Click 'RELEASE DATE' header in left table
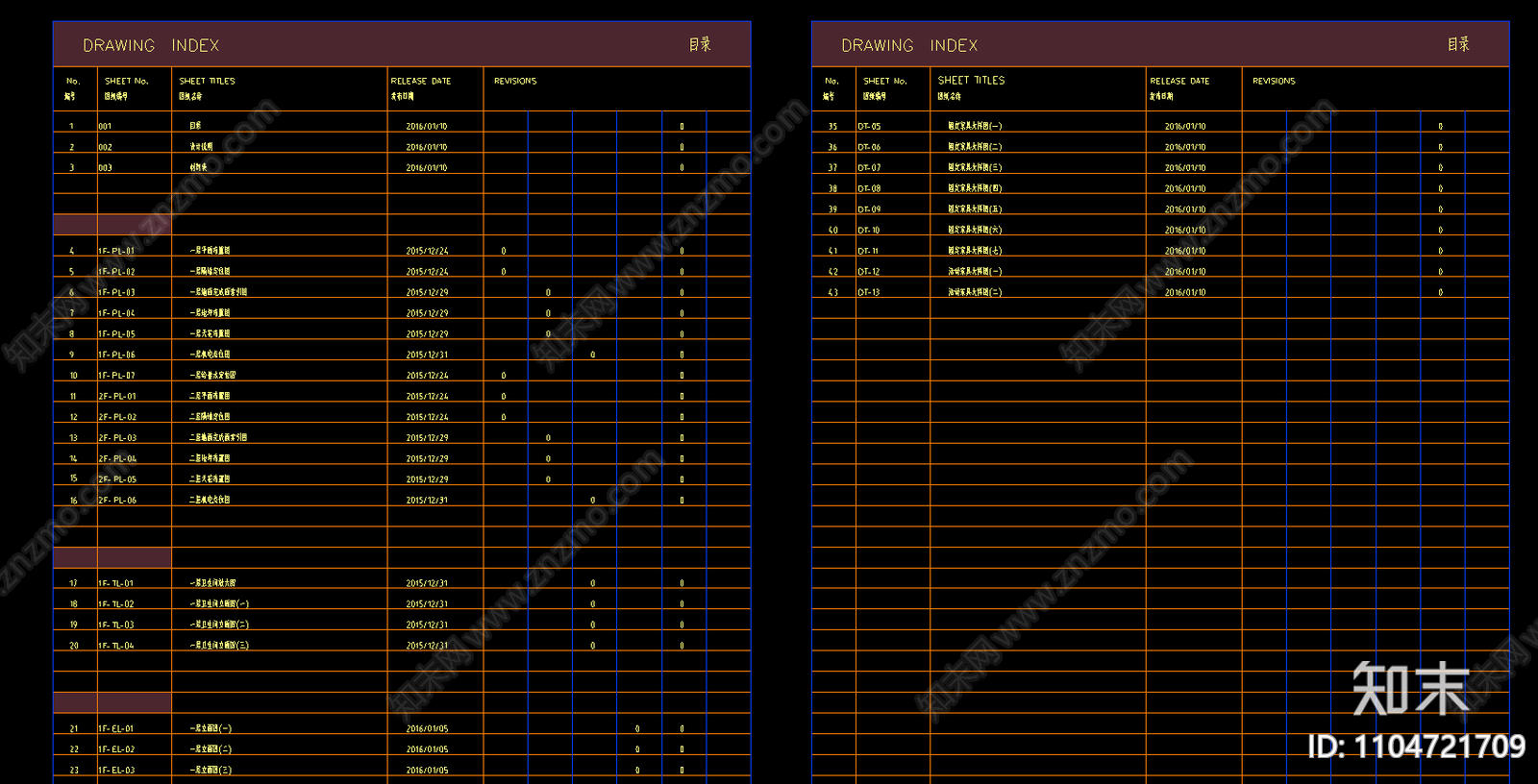 coord(420,81)
